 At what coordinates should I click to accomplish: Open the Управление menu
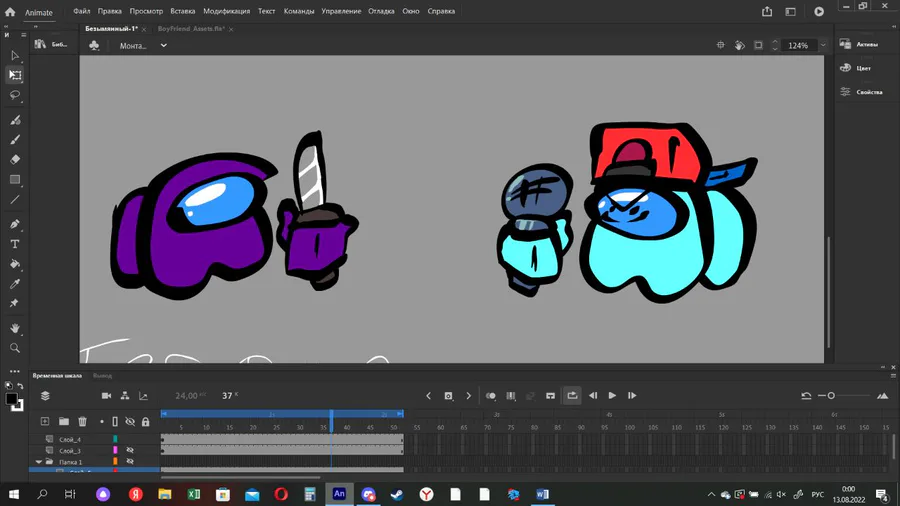[x=341, y=11]
